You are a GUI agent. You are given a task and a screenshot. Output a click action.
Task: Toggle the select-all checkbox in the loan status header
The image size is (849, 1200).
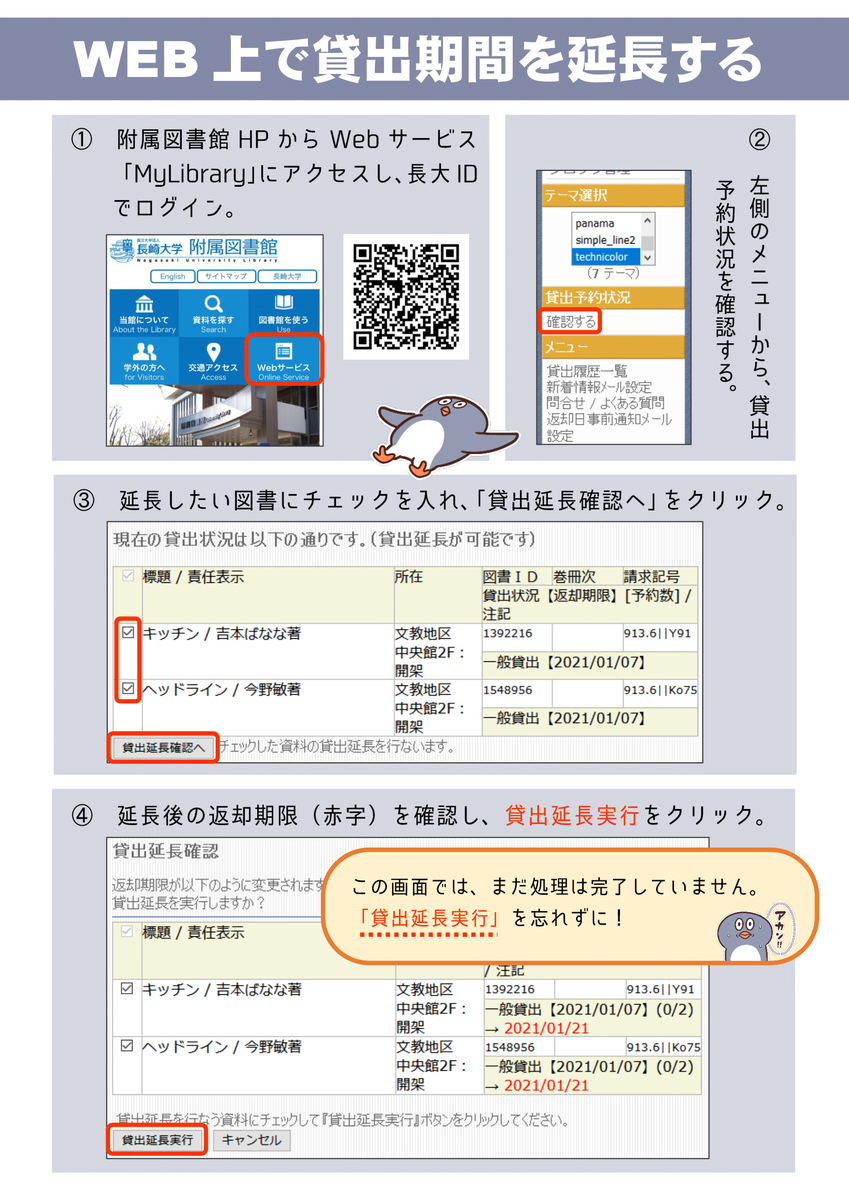pos(128,577)
